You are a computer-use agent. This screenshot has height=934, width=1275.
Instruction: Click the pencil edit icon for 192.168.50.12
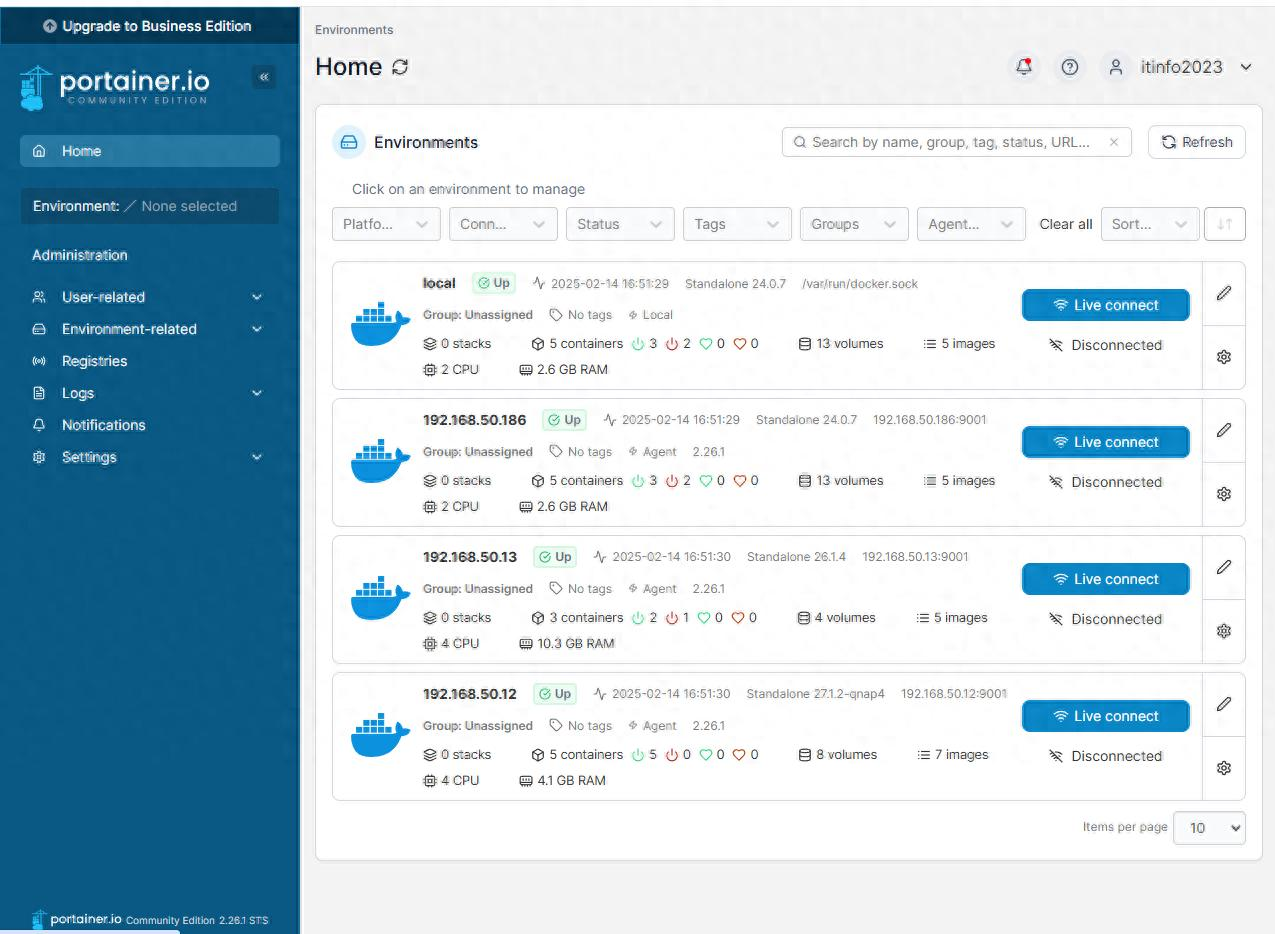pos(1224,704)
